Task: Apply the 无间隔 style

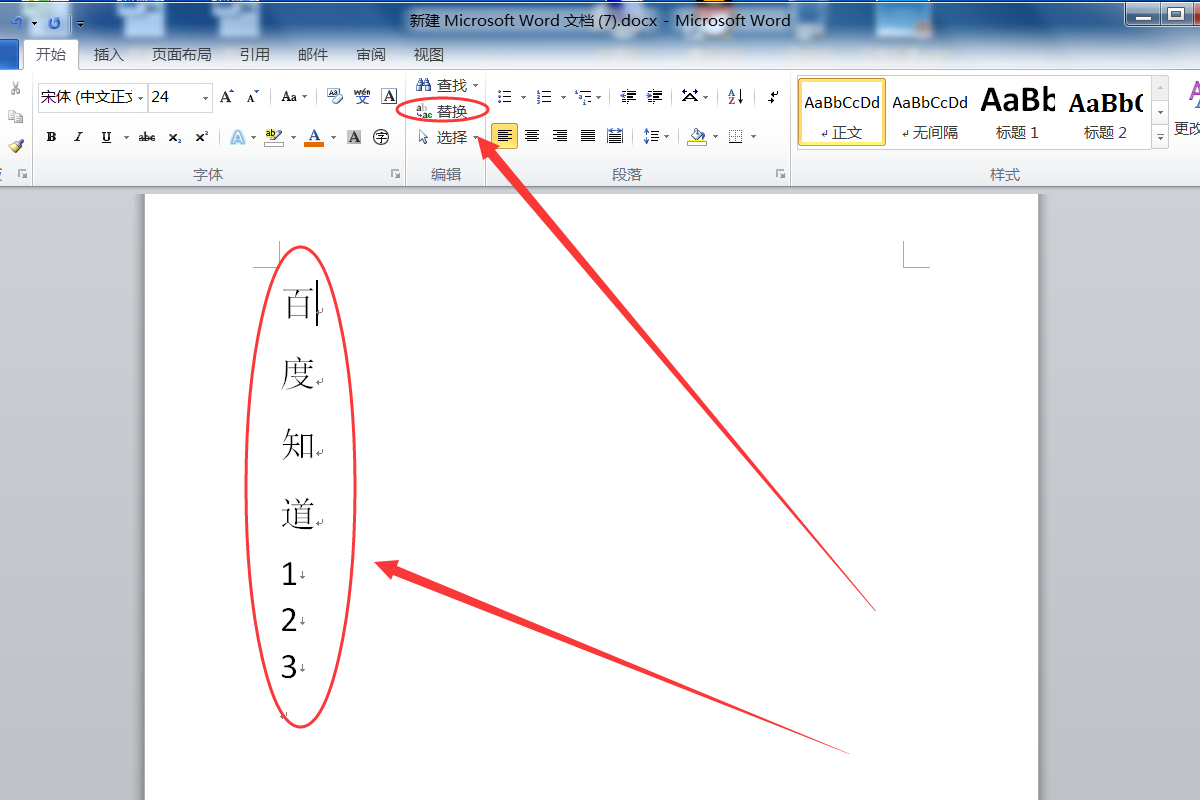Action: 930,112
